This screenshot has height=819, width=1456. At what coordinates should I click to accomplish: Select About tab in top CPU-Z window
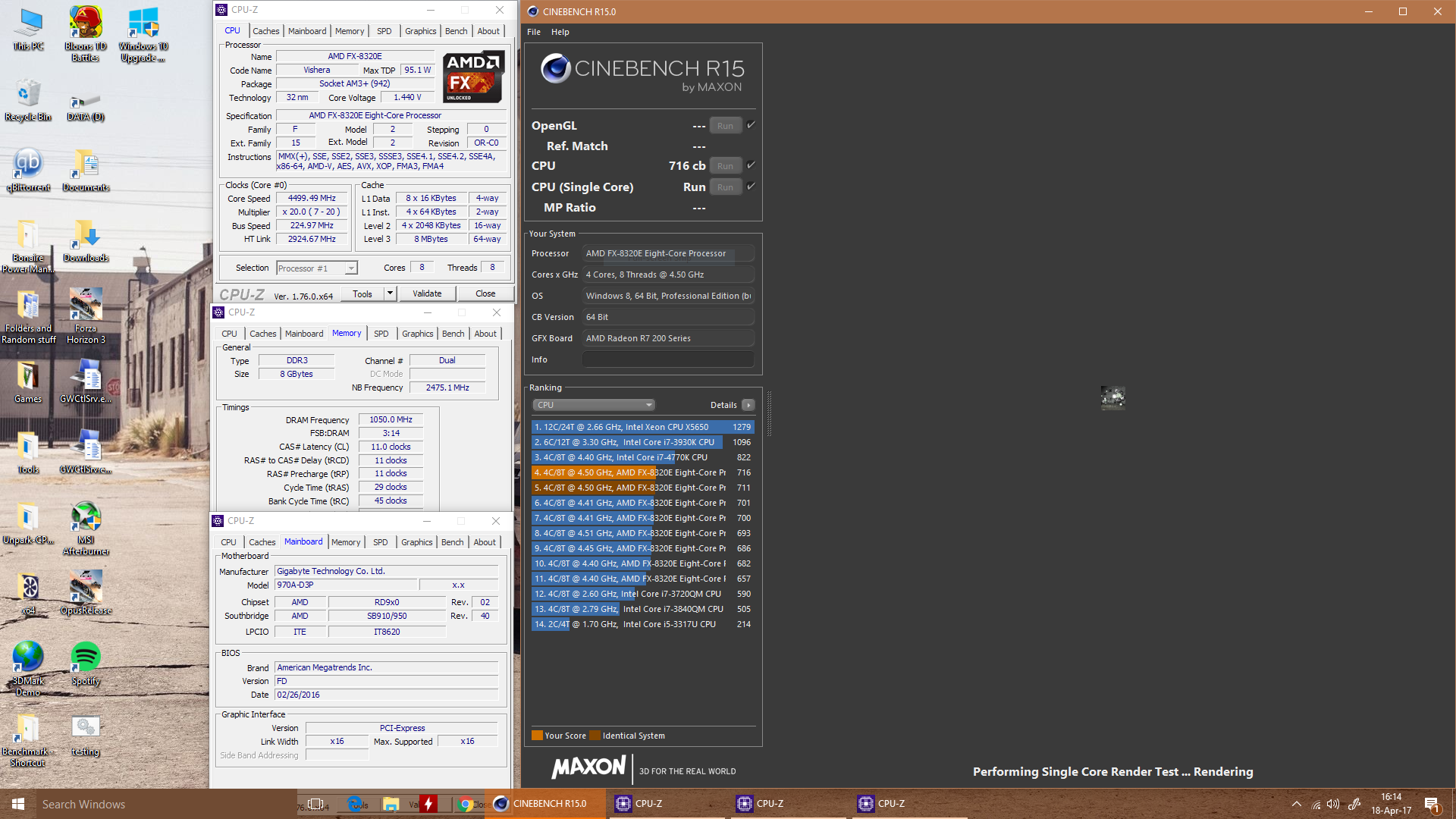(x=488, y=31)
